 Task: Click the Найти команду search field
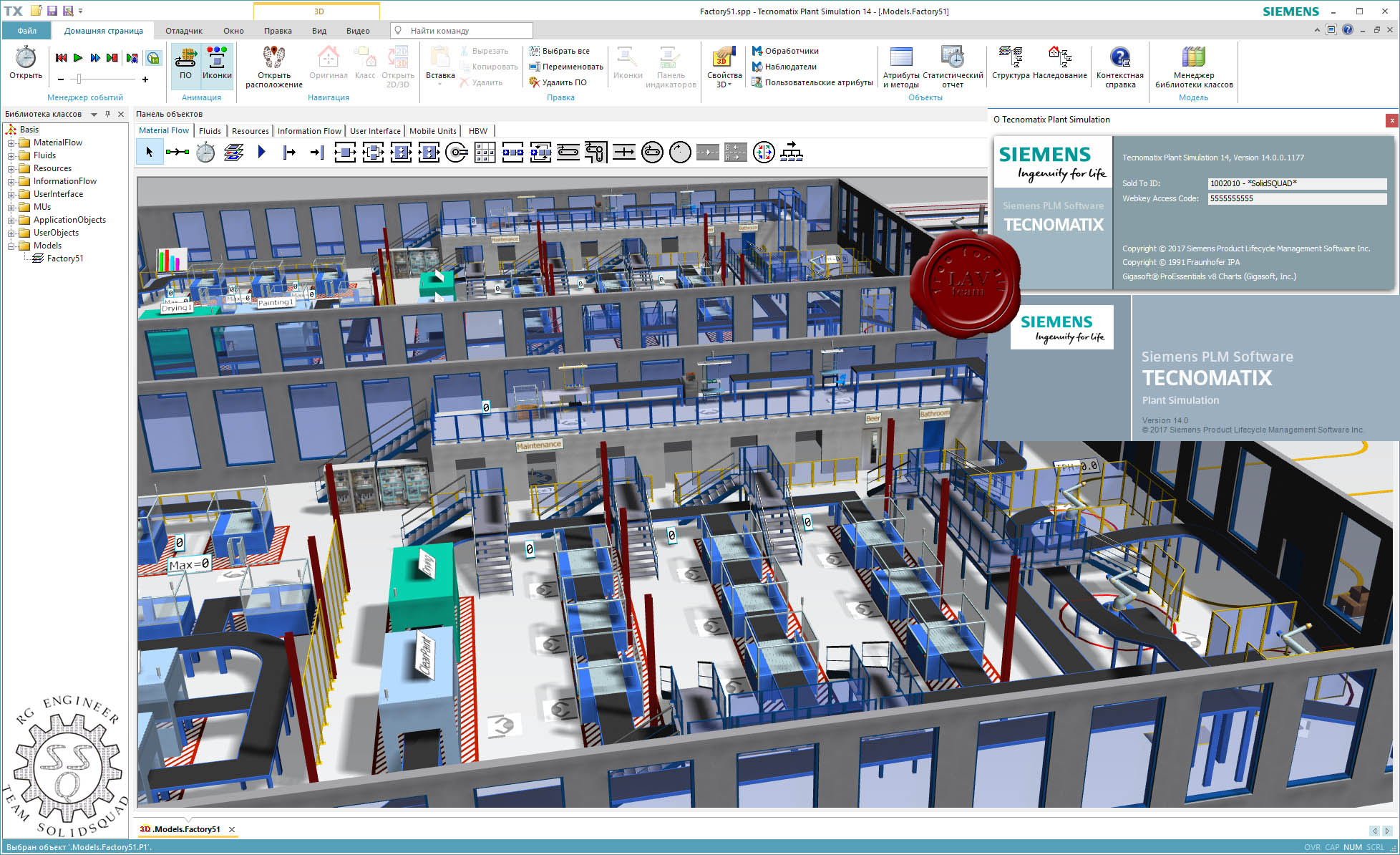point(462,31)
